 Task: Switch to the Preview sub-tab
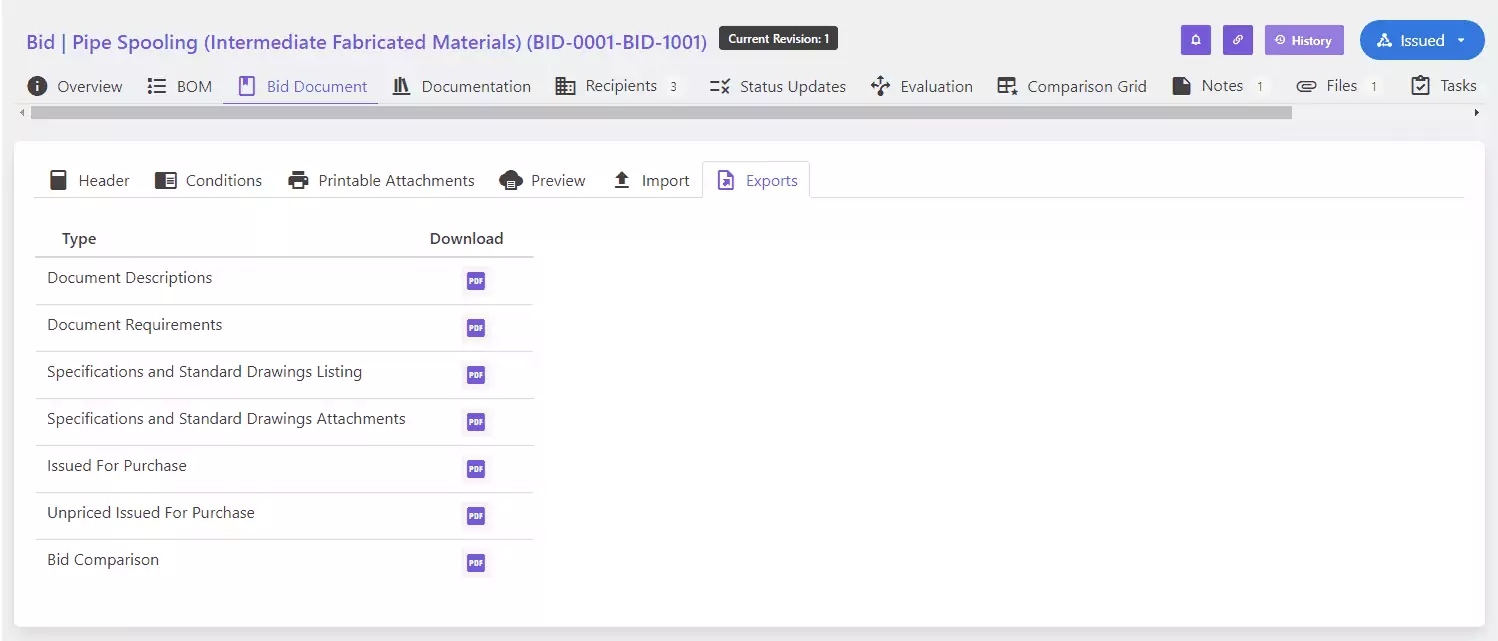pyautogui.click(x=542, y=180)
